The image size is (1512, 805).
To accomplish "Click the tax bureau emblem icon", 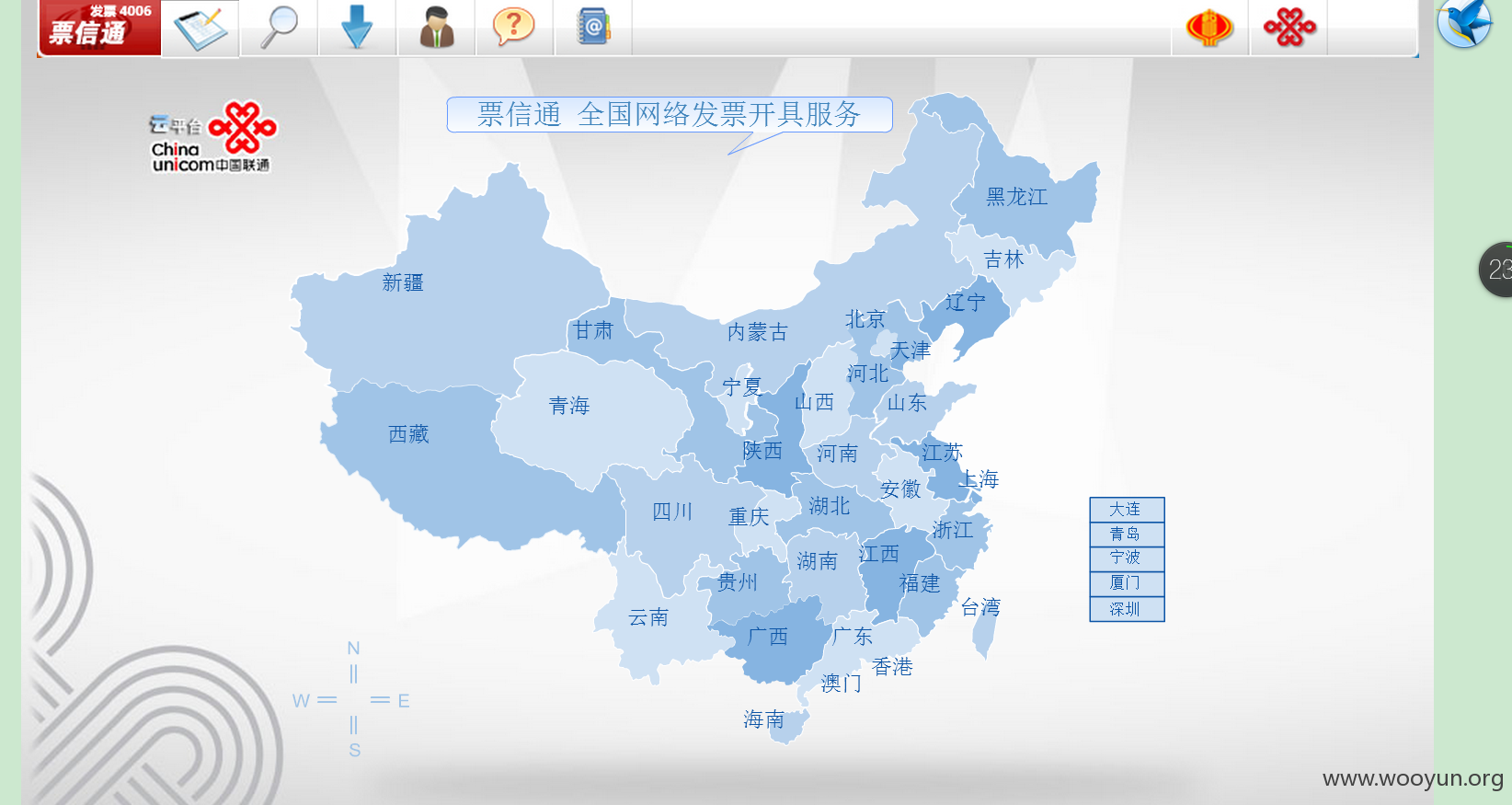I will (1209, 28).
